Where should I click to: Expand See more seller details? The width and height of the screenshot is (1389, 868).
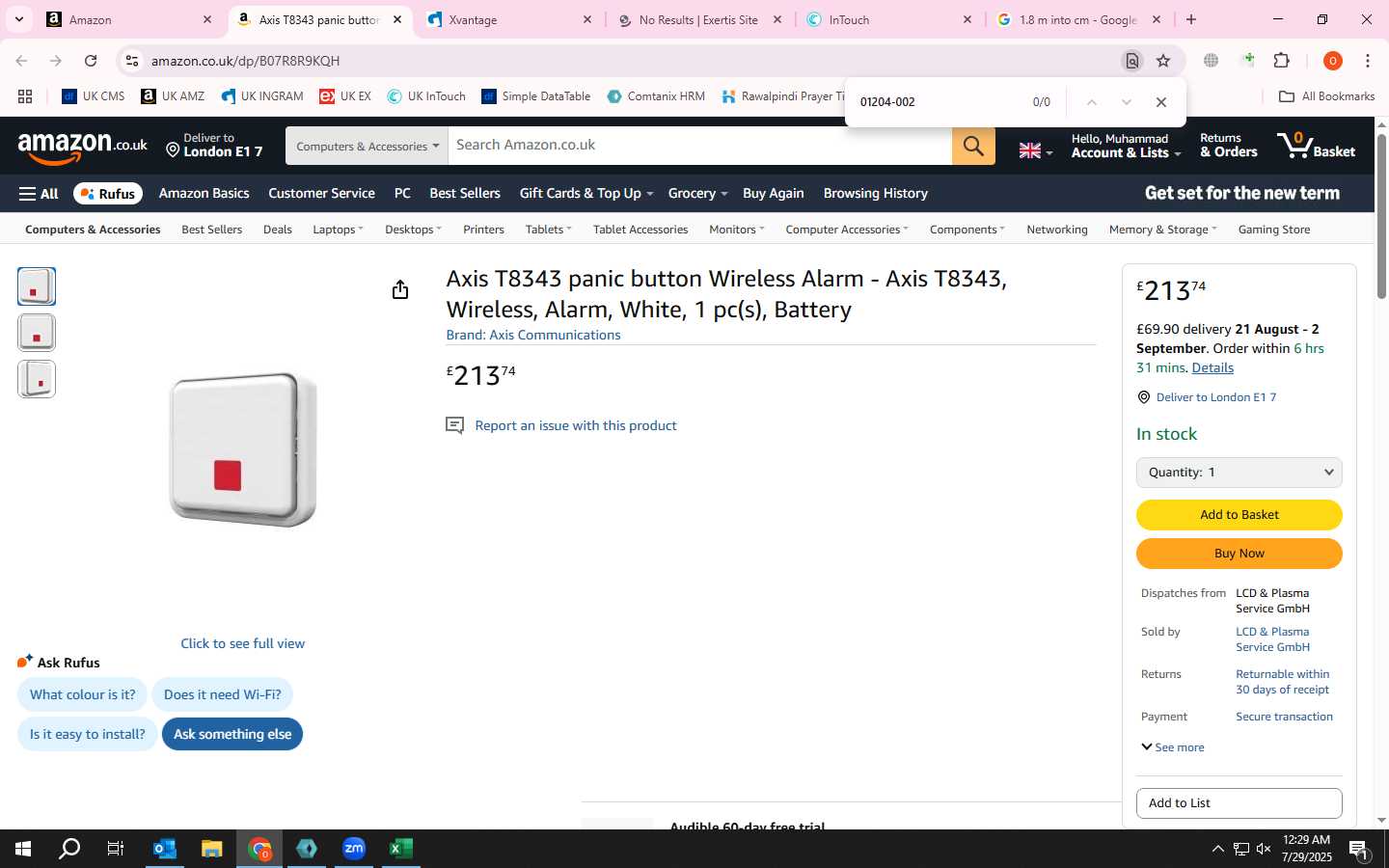click(1173, 747)
